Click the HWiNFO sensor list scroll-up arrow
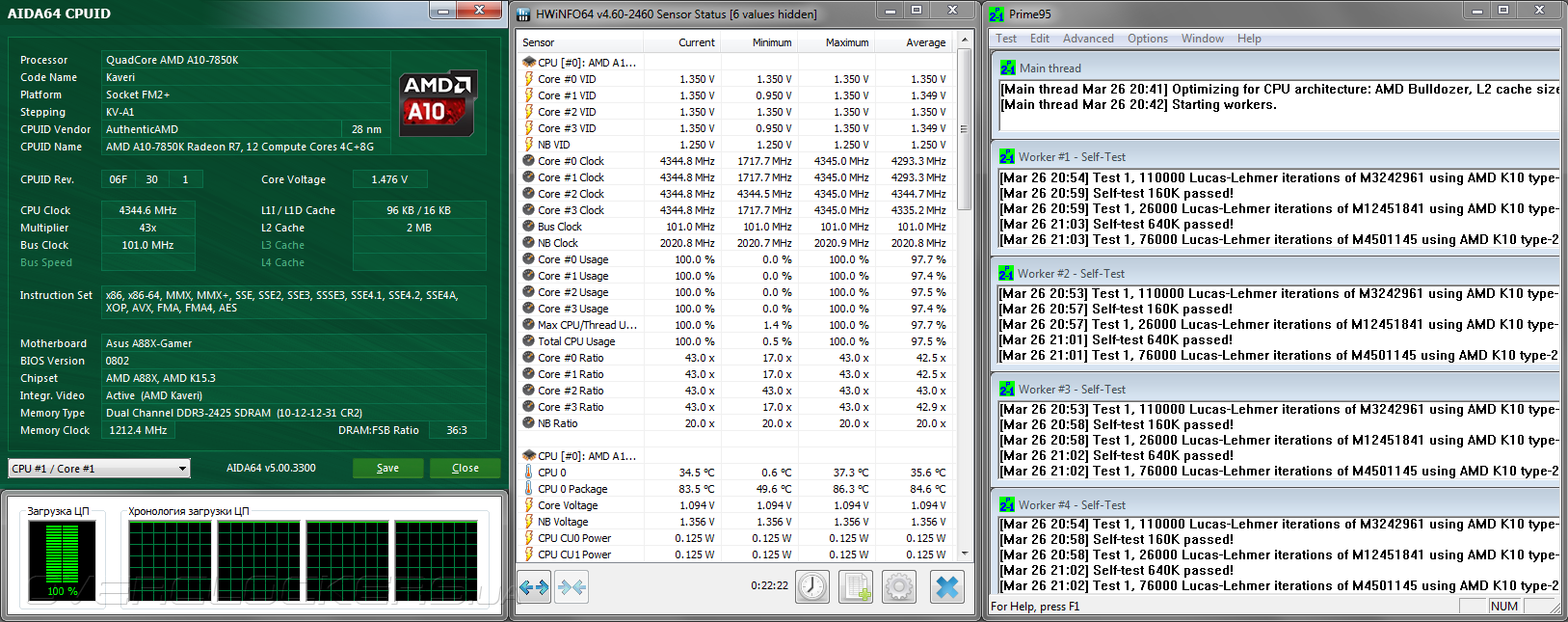1568x622 pixels. [964, 42]
